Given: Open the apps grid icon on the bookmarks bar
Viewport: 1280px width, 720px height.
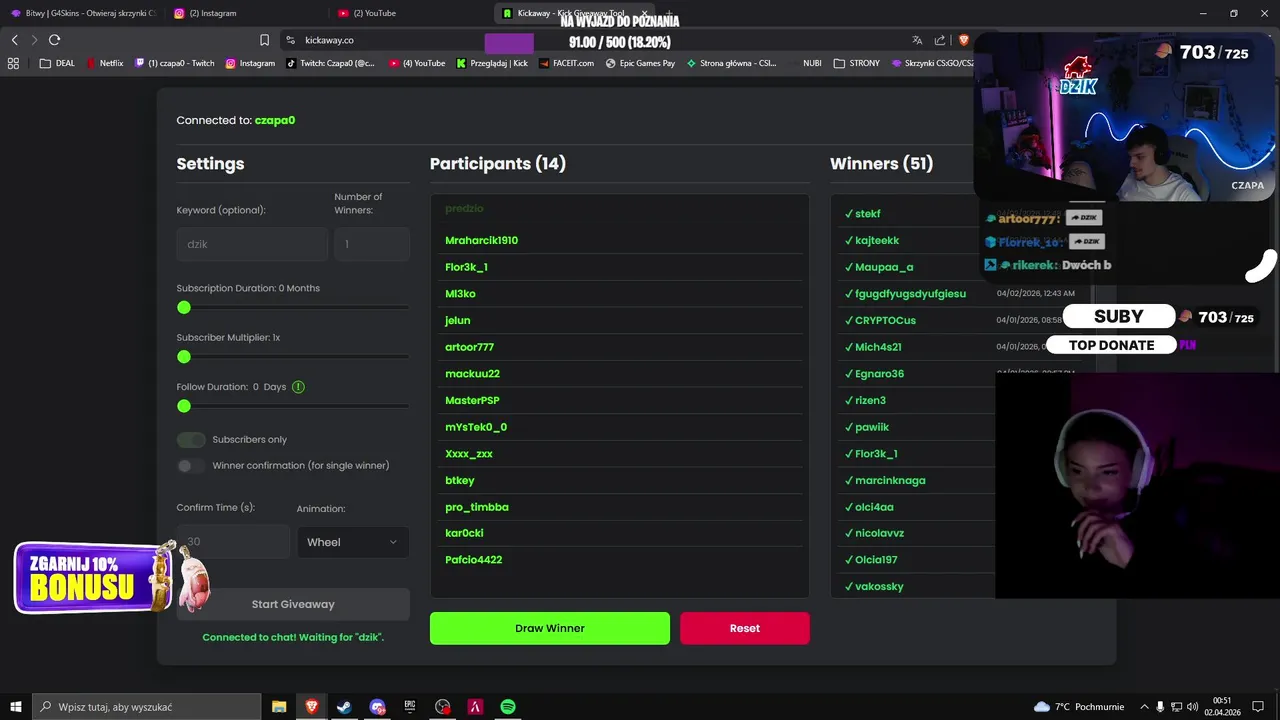Looking at the screenshot, I should [13, 63].
